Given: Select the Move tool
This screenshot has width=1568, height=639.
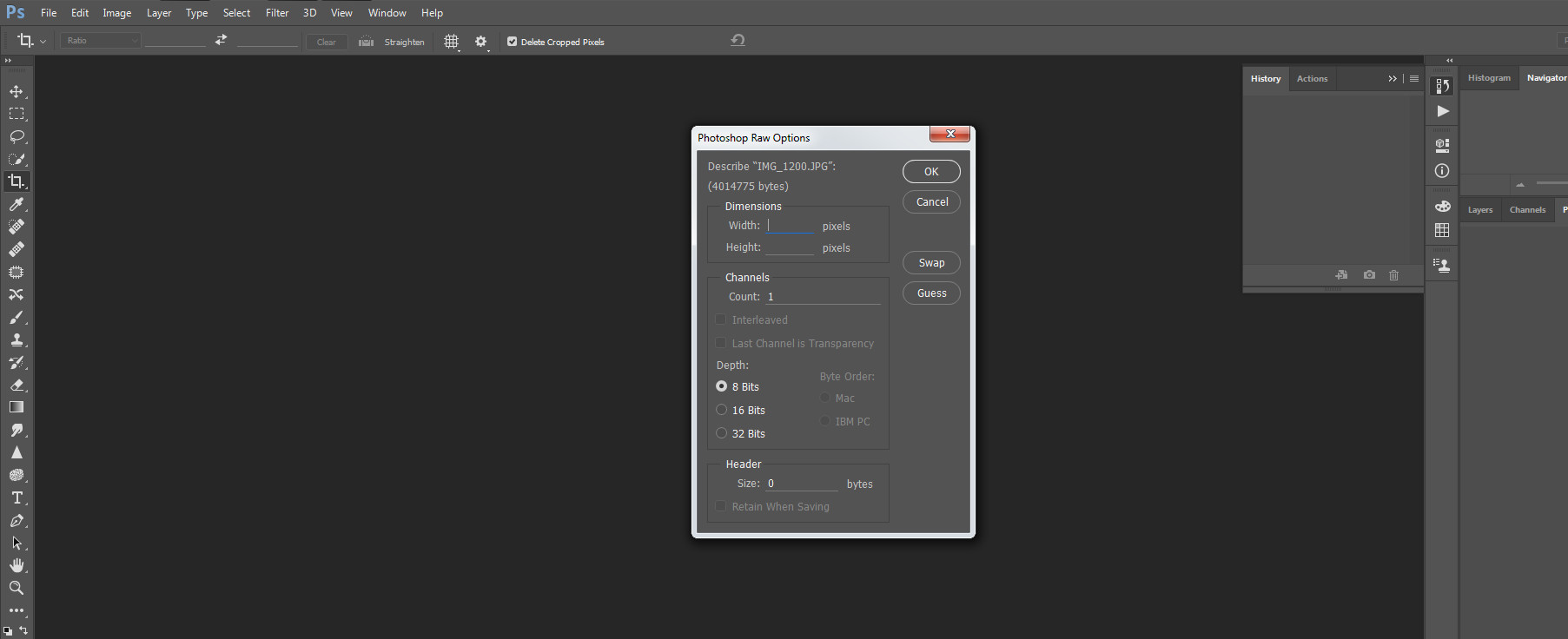Looking at the screenshot, I should click(x=17, y=91).
